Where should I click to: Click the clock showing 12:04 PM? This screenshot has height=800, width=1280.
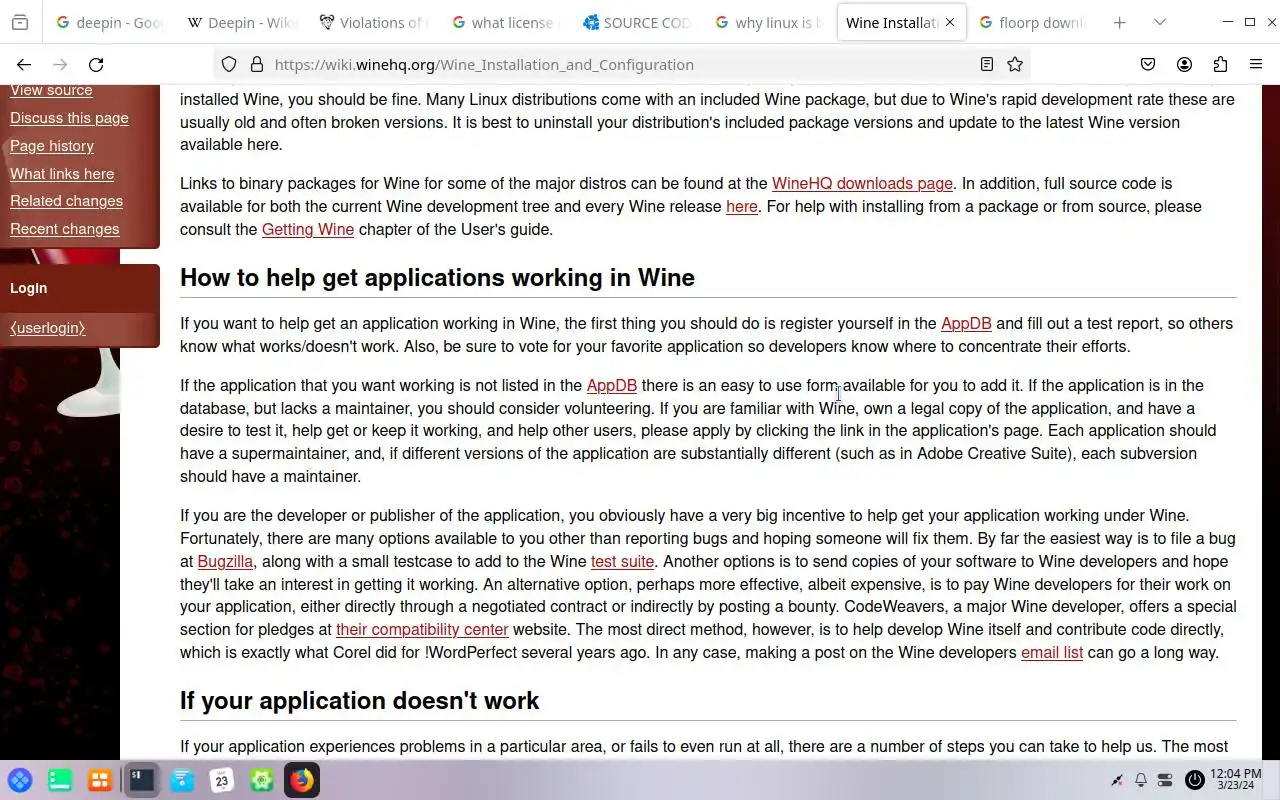(1236, 779)
